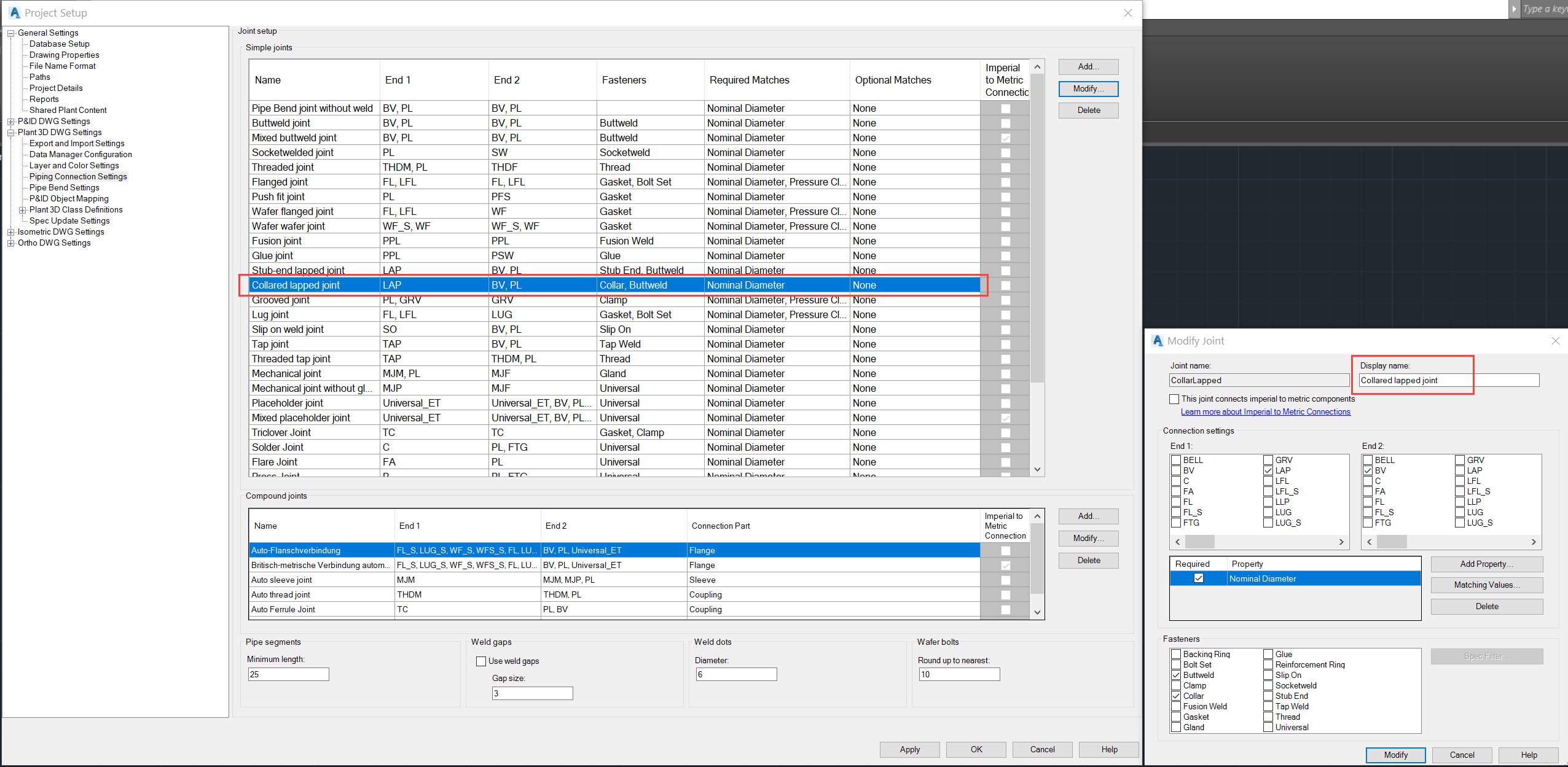Image resolution: width=1568 pixels, height=767 pixels.
Task: Confirm with the Modify button in Modify Joint
Action: pyautogui.click(x=1396, y=755)
